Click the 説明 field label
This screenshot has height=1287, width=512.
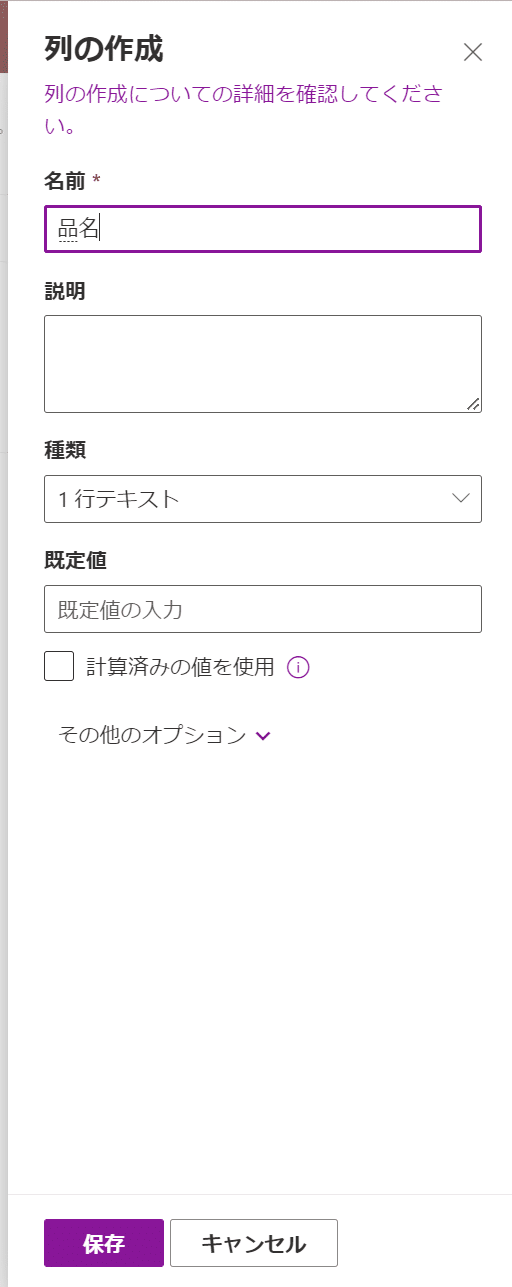pos(65,291)
